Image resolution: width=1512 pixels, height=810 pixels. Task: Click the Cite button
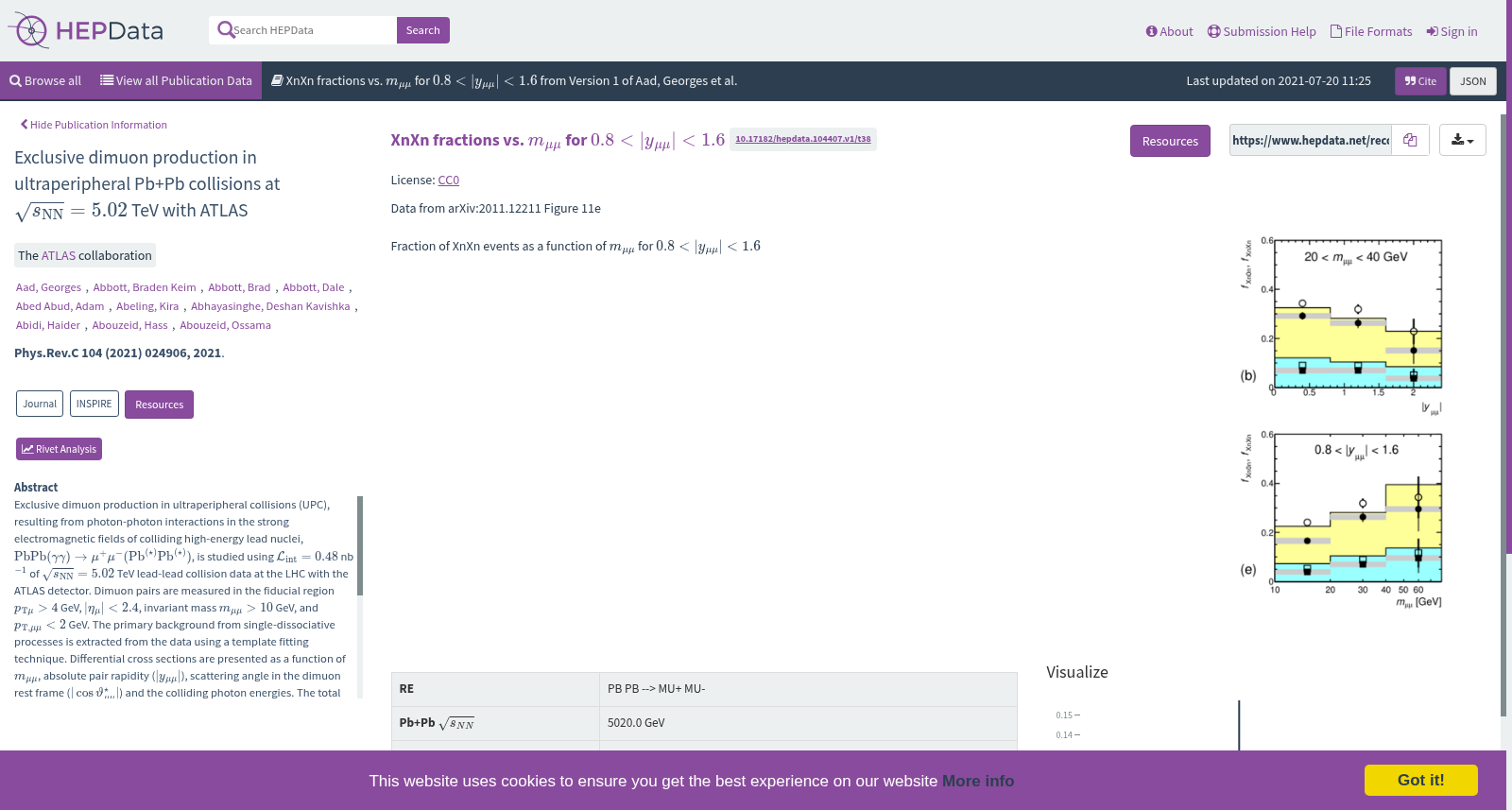click(1420, 81)
